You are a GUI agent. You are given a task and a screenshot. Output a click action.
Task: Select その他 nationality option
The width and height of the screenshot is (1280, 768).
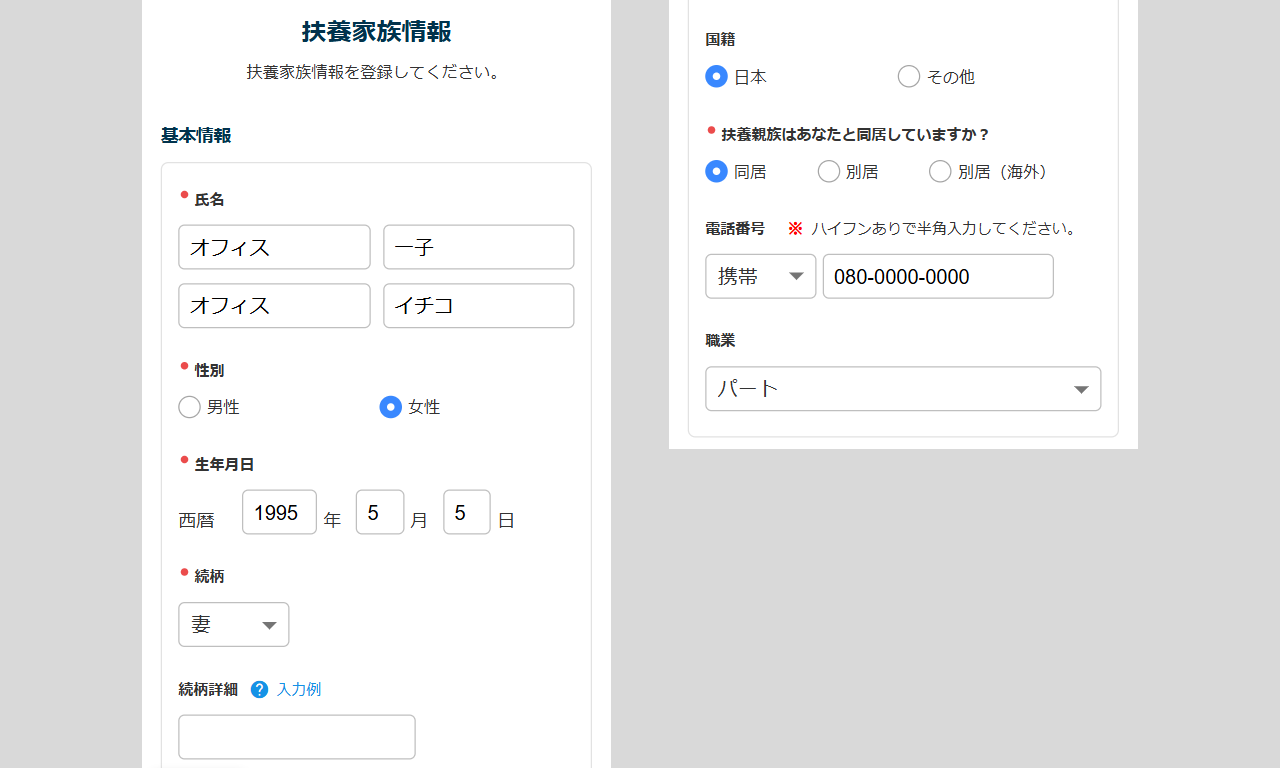pos(909,76)
